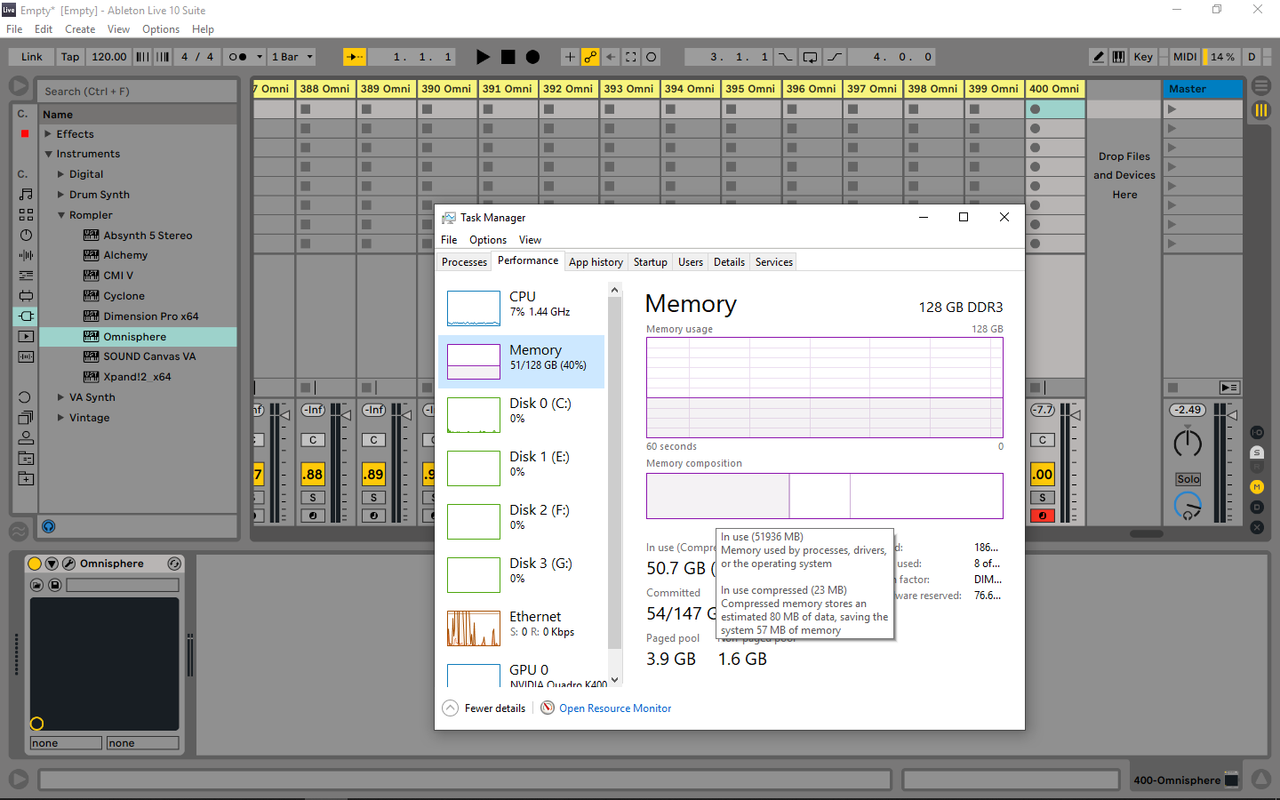Screen dimensions: 1280x800
Task: Open the metronome settings dropdown arrow
Action: (x=260, y=57)
